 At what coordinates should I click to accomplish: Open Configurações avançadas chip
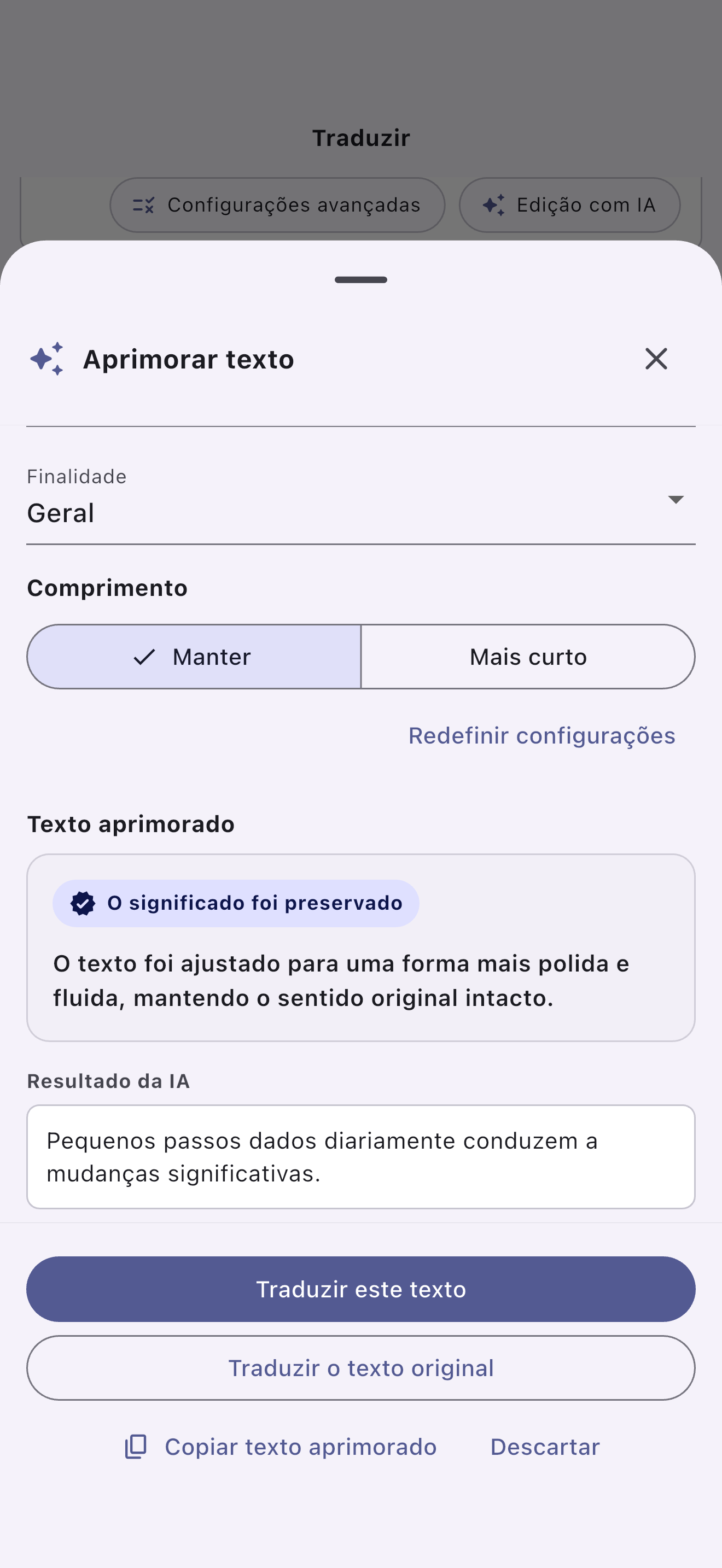277,205
